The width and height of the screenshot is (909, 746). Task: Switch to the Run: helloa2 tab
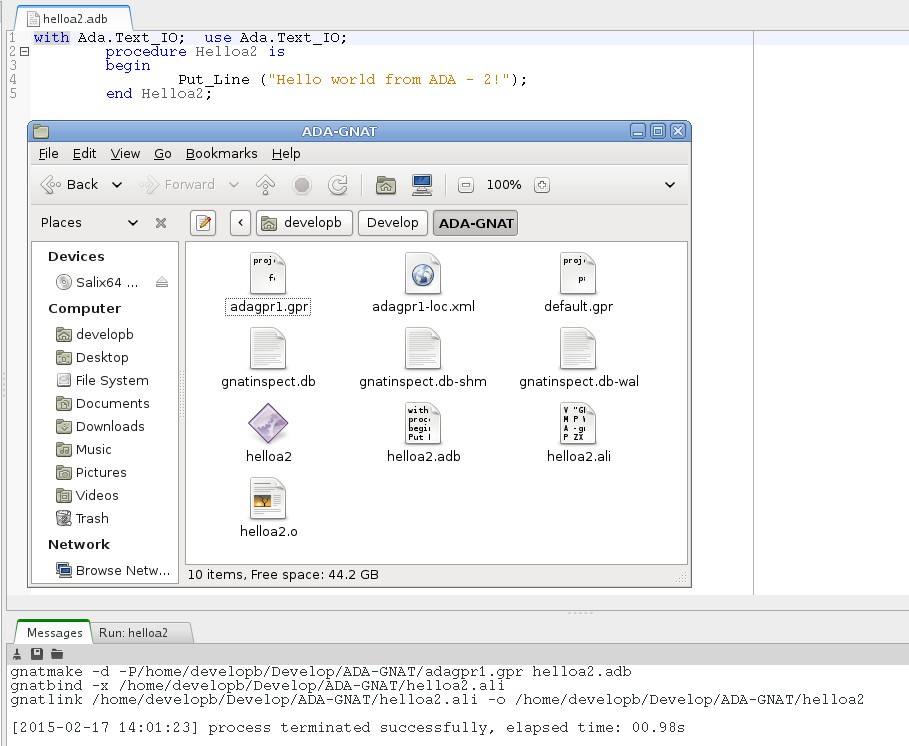pos(133,633)
